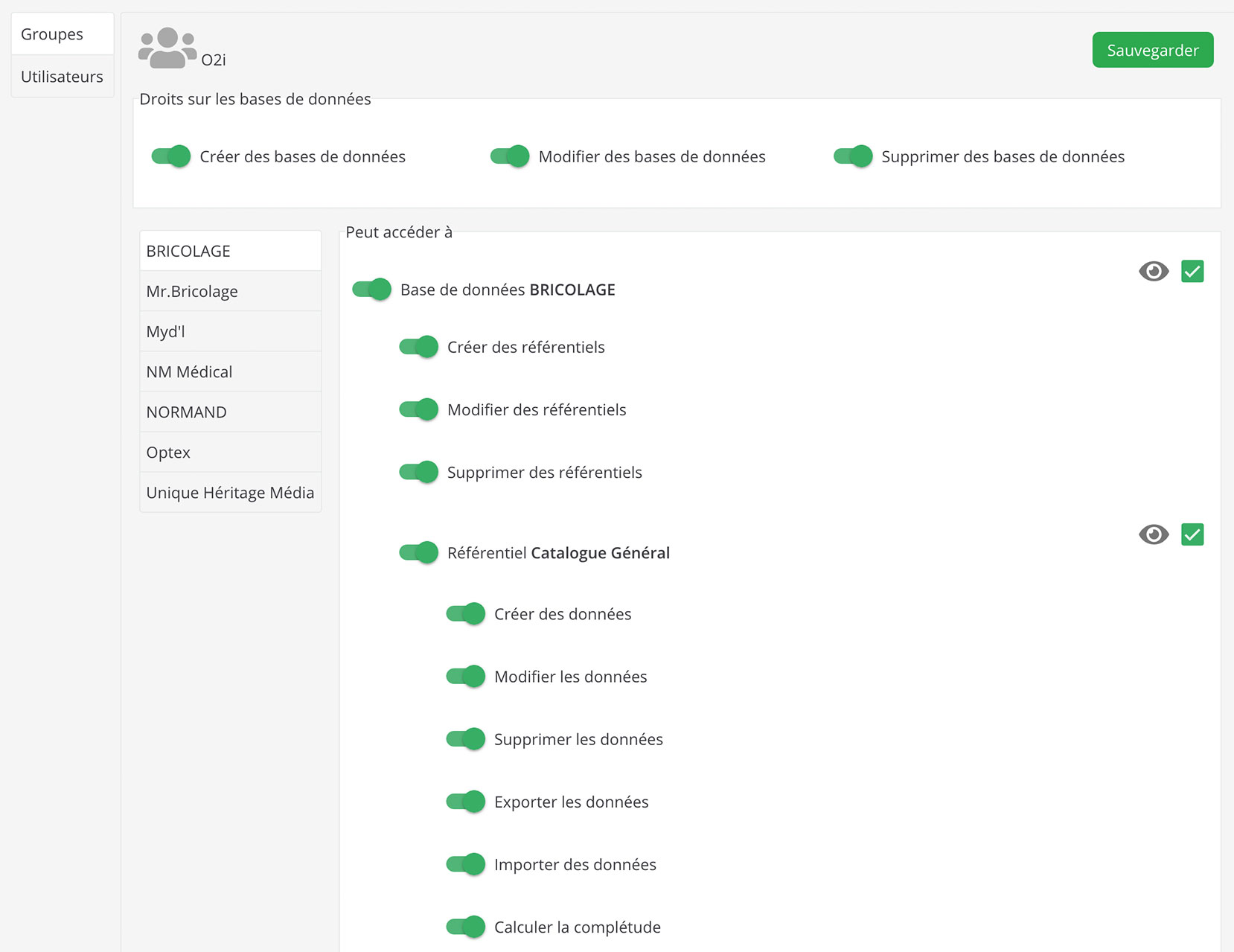
Task: Uncheck green checkbox beside Catalogue Général row
Action: tap(1192, 534)
